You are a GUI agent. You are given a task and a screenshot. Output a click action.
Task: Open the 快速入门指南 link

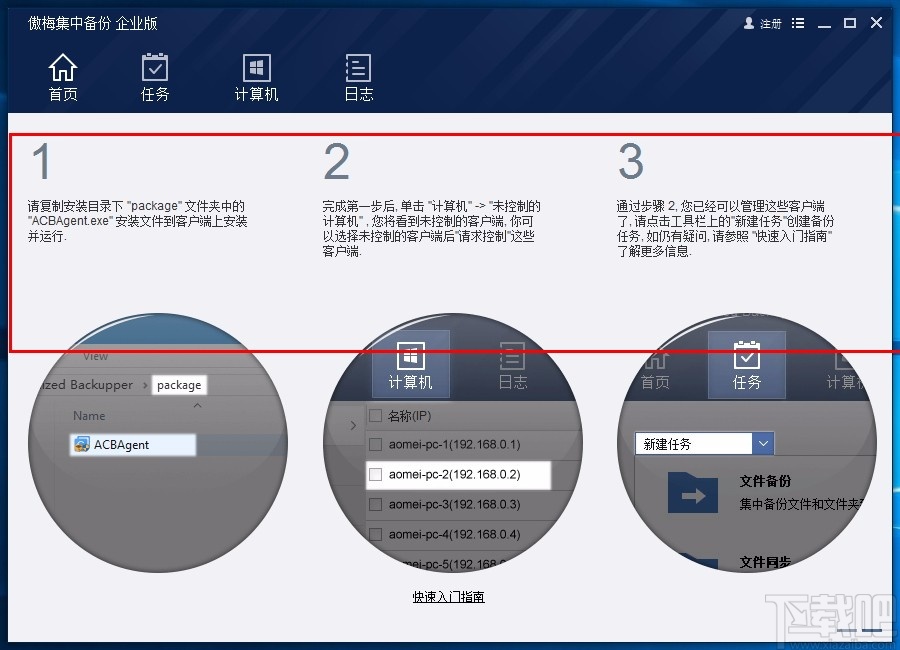coord(448,596)
